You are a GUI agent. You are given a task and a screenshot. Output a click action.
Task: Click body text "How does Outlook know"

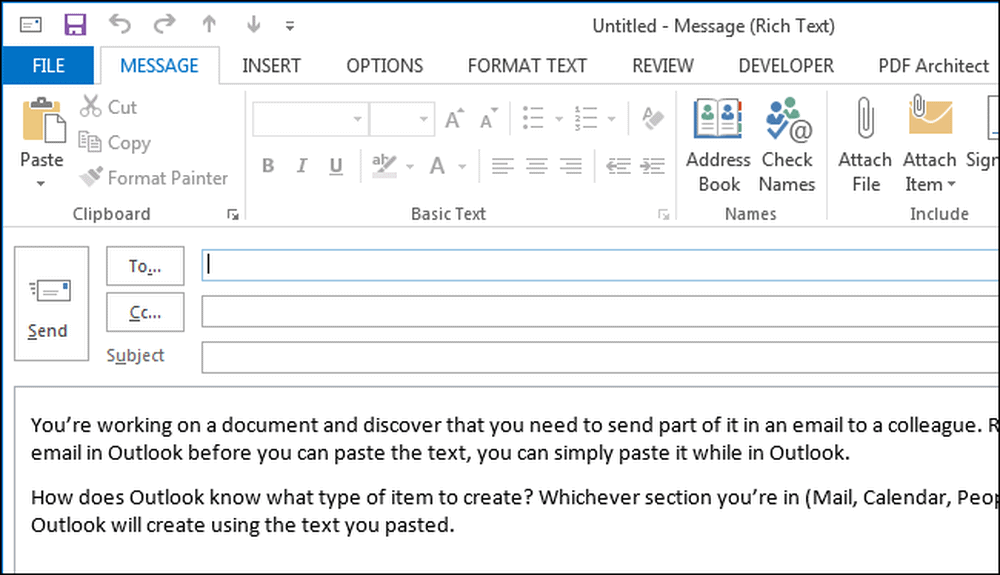coord(515,511)
